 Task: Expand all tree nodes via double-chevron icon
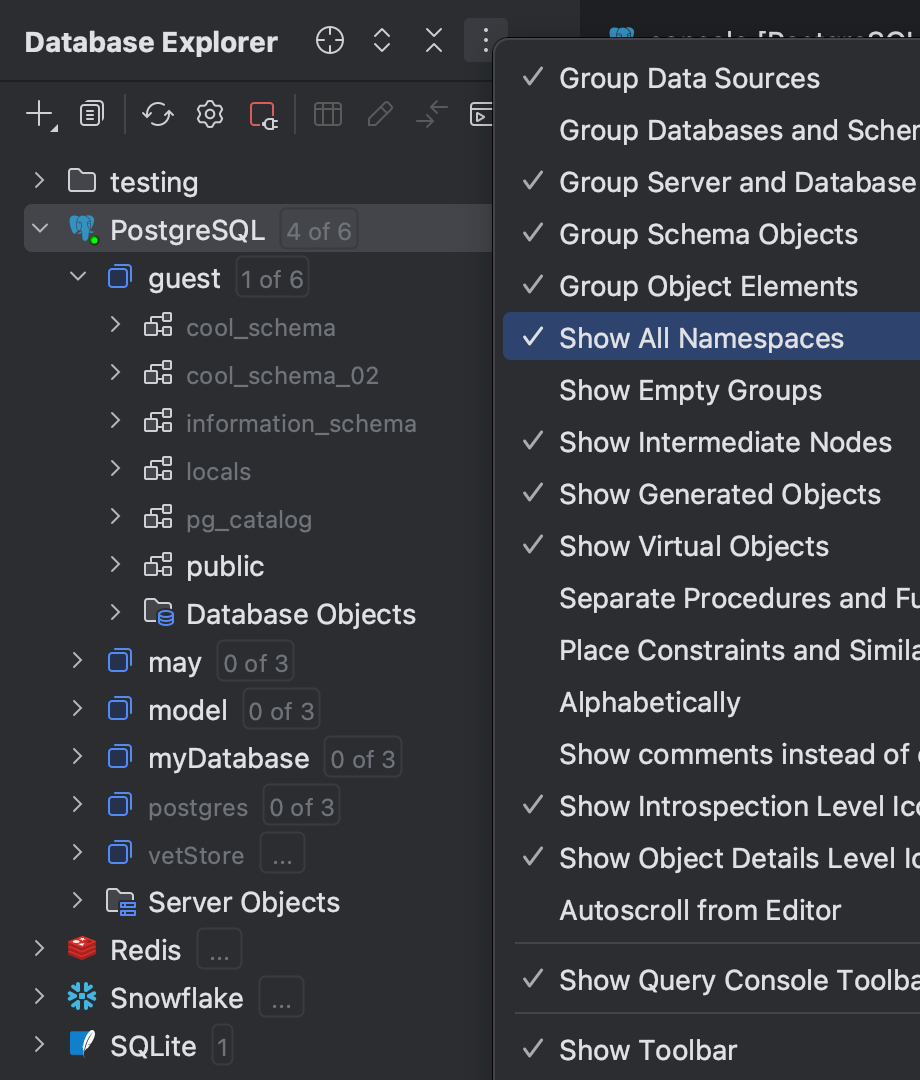coord(381,41)
